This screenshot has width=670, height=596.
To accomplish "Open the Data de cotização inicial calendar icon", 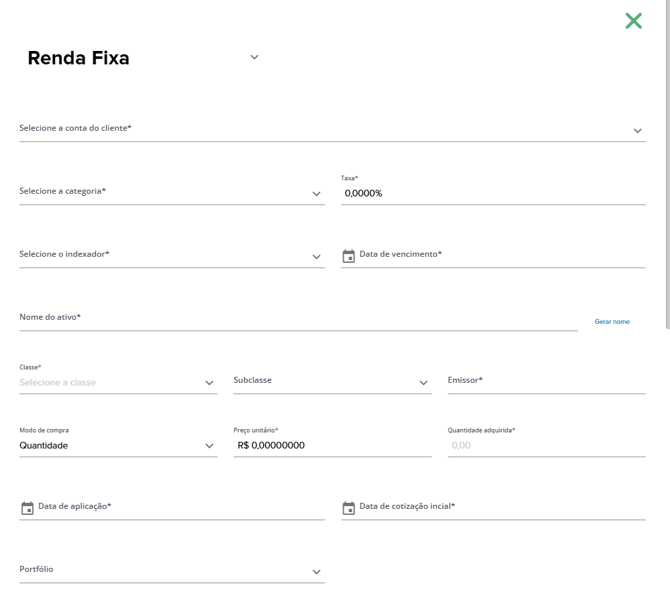I will click(x=349, y=508).
